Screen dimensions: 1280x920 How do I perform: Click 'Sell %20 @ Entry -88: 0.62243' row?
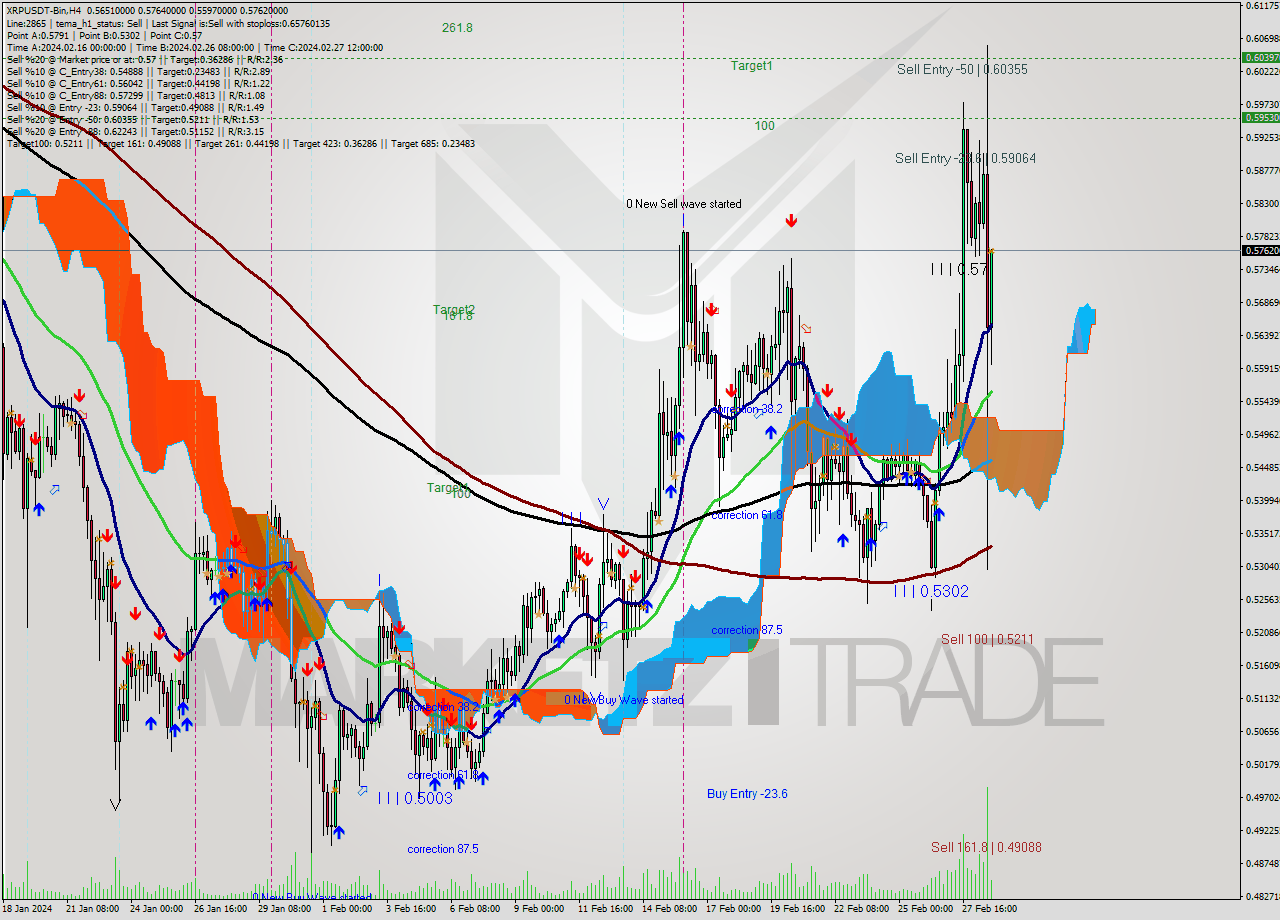pos(135,131)
